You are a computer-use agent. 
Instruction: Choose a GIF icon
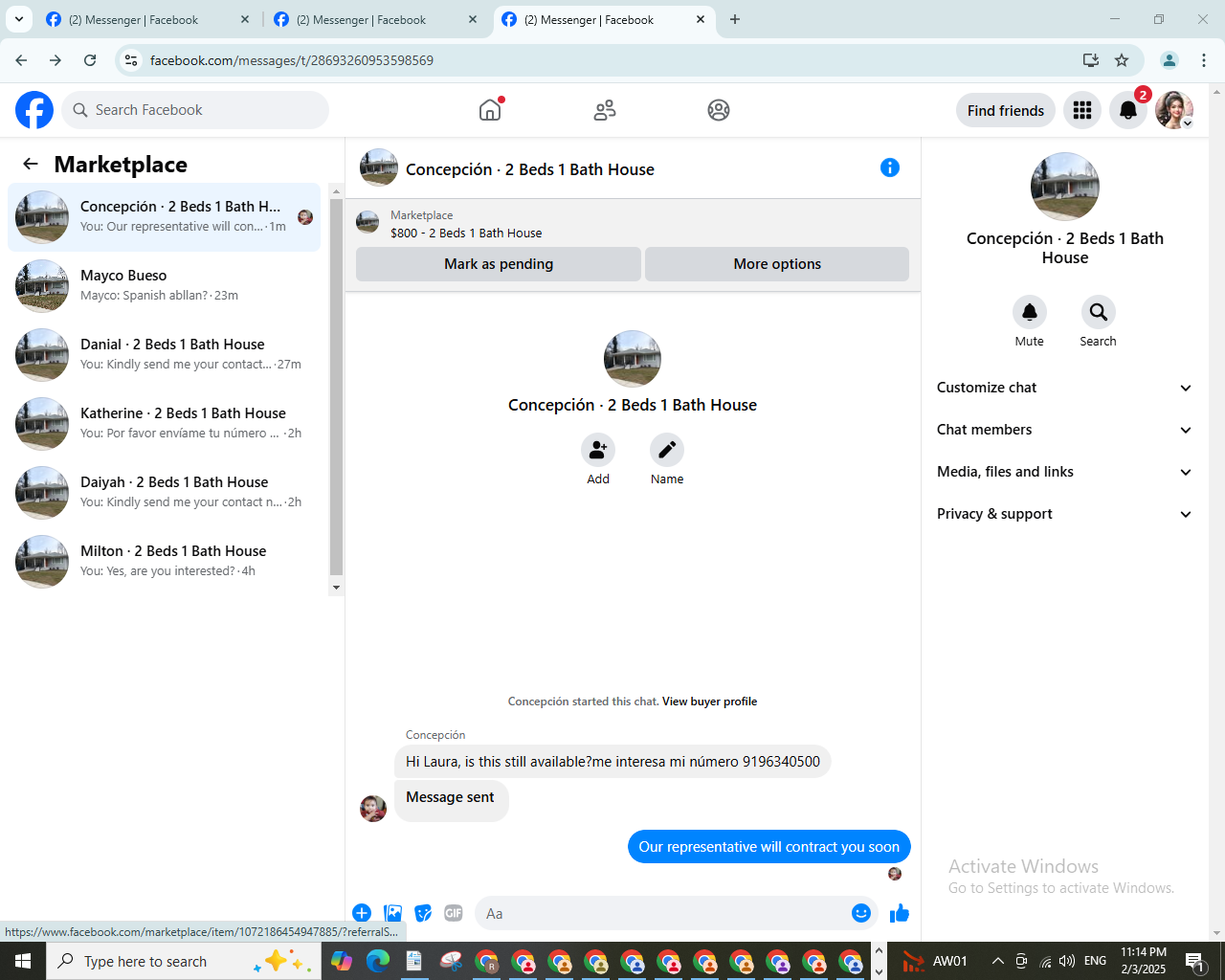click(454, 913)
